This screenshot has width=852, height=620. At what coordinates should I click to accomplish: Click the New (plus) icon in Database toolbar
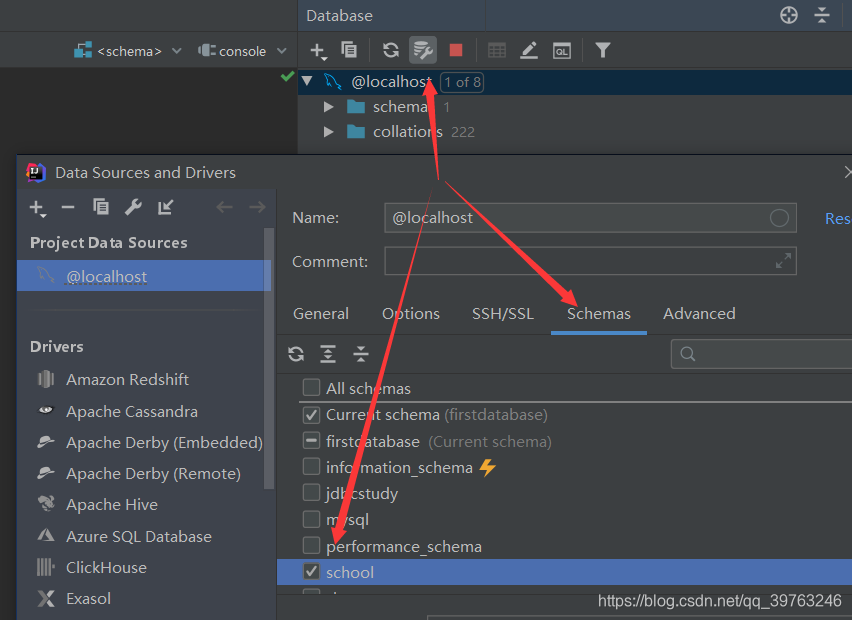(x=318, y=51)
